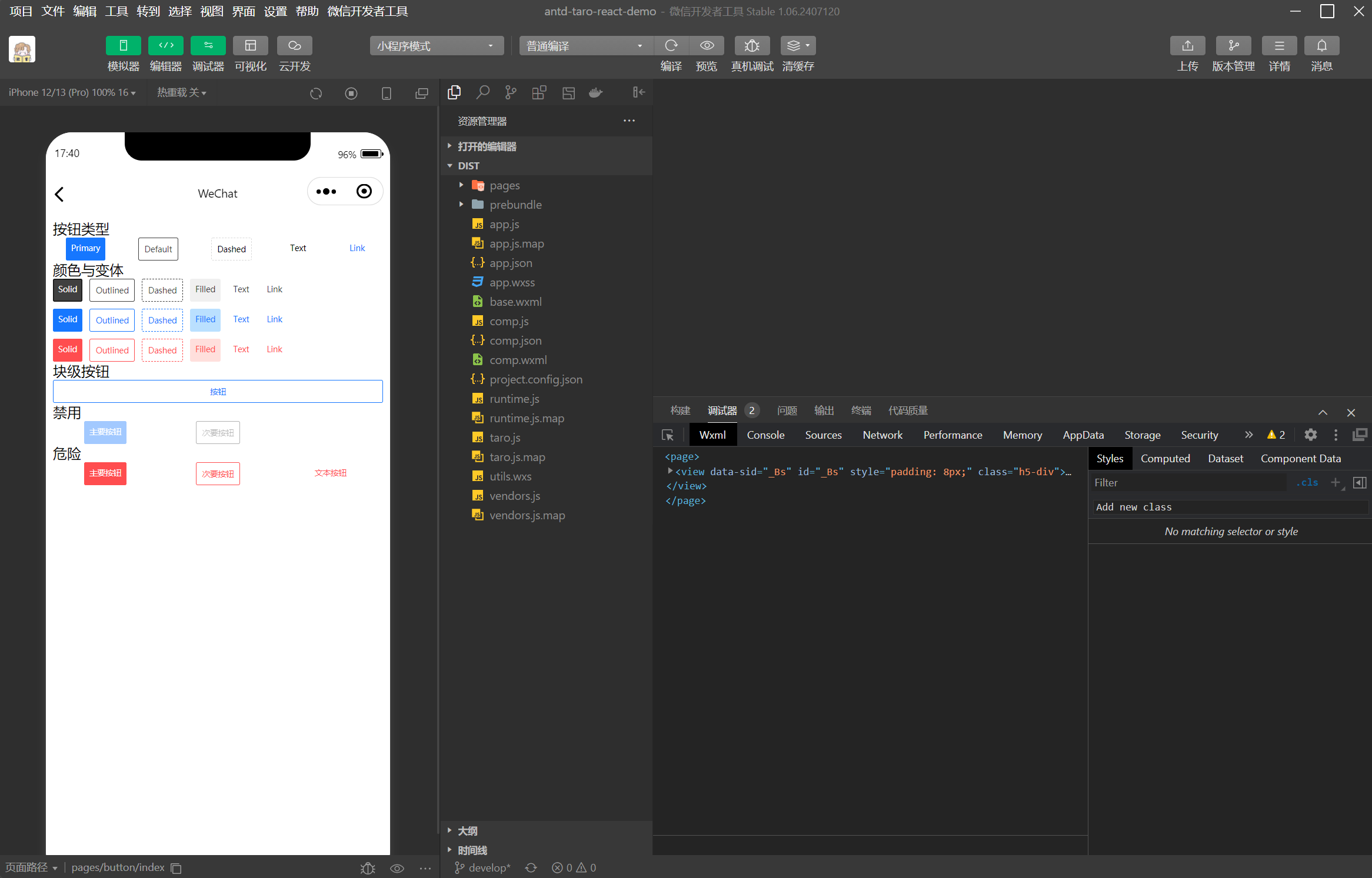Click the simulator phone device icon
The height and width of the screenshot is (878, 1372).
[x=387, y=94]
